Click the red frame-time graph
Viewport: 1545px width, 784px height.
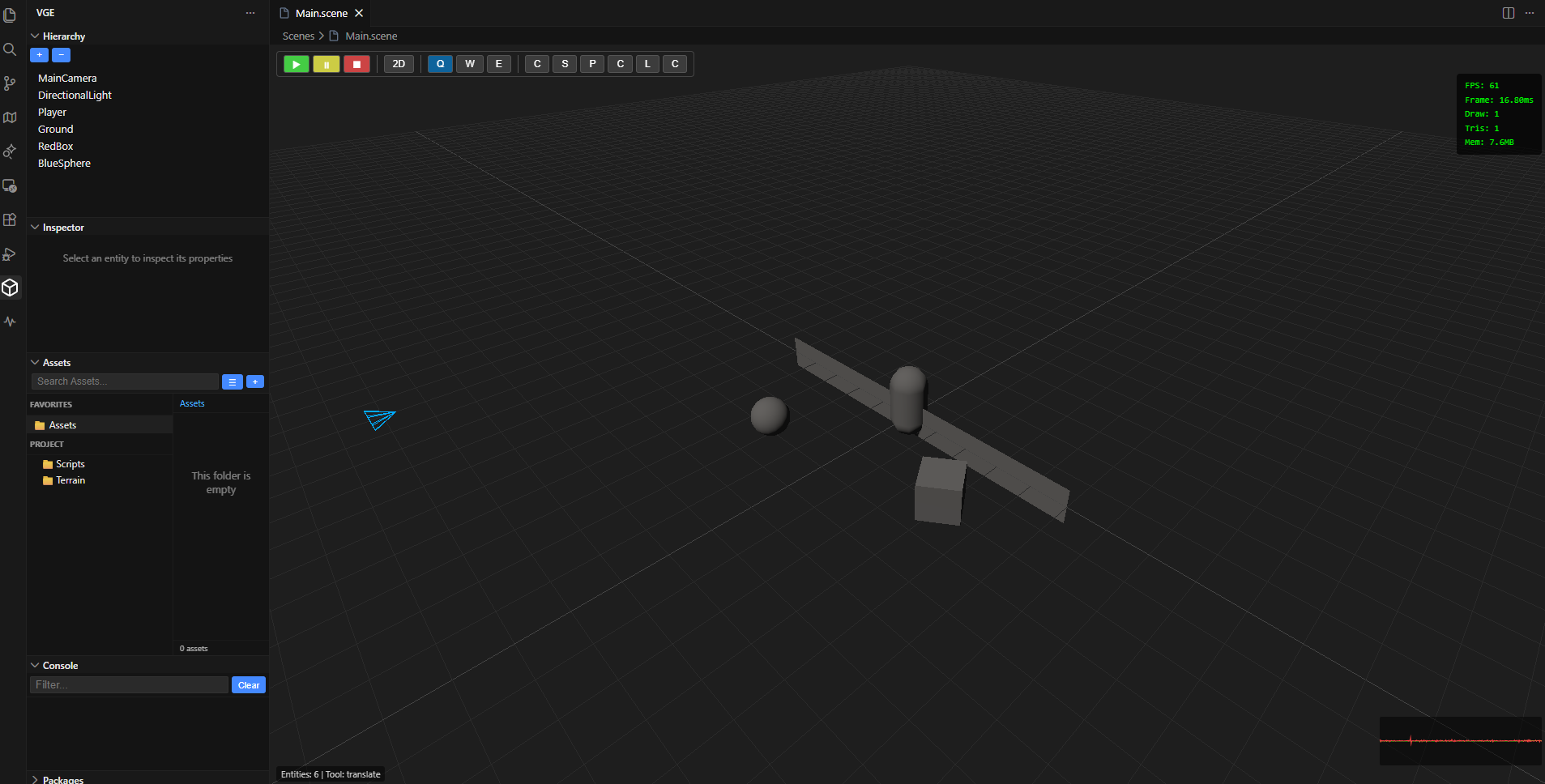point(1460,741)
